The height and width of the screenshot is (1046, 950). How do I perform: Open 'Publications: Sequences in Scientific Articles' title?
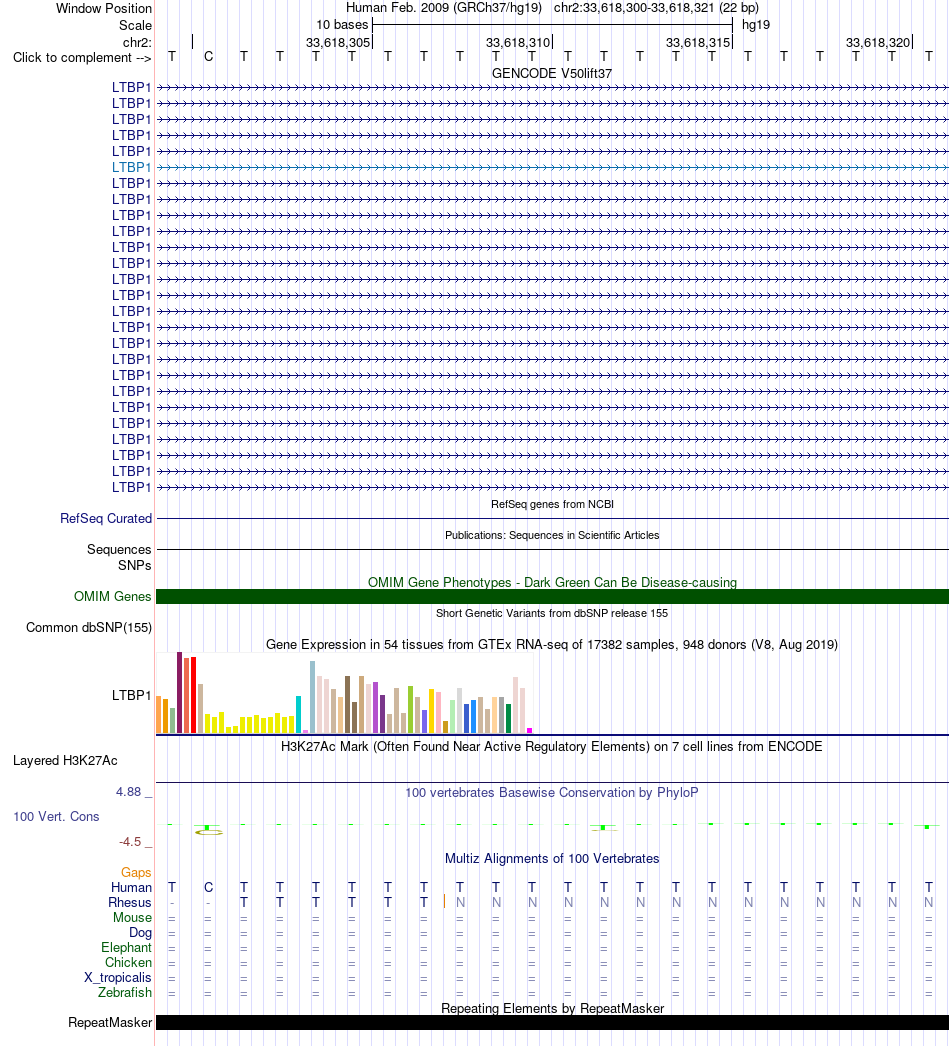point(552,535)
